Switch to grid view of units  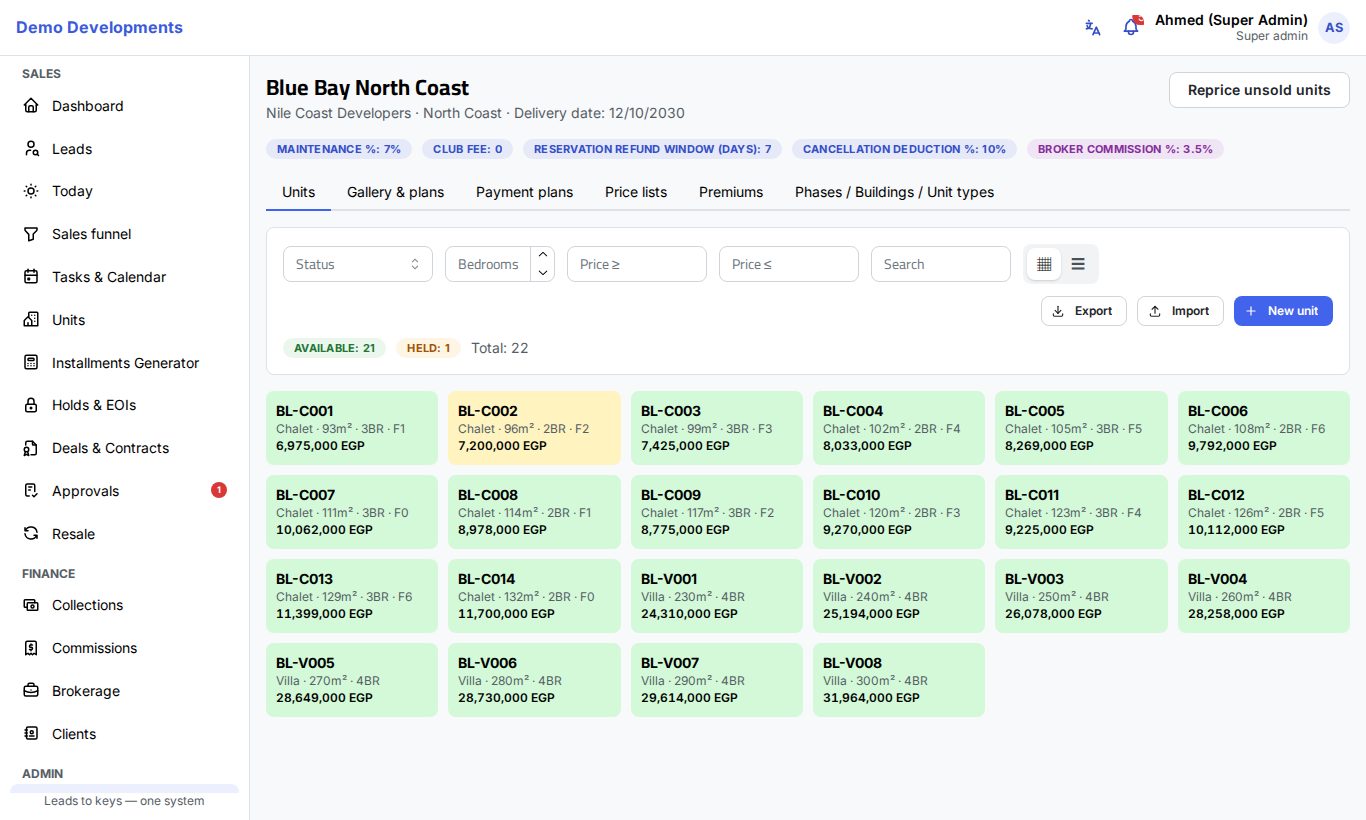coord(1045,264)
